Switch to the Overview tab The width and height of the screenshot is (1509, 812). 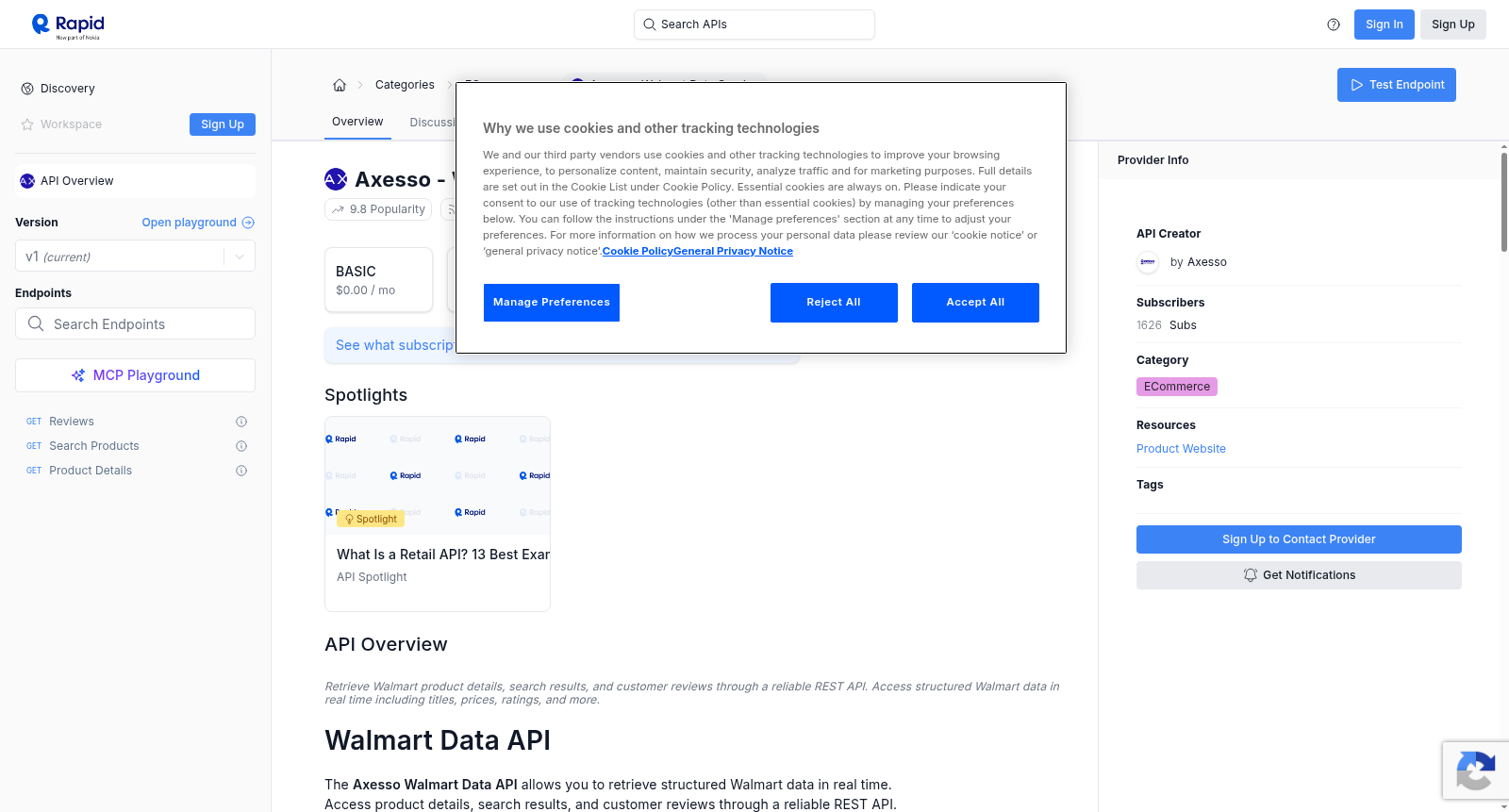coord(357,122)
